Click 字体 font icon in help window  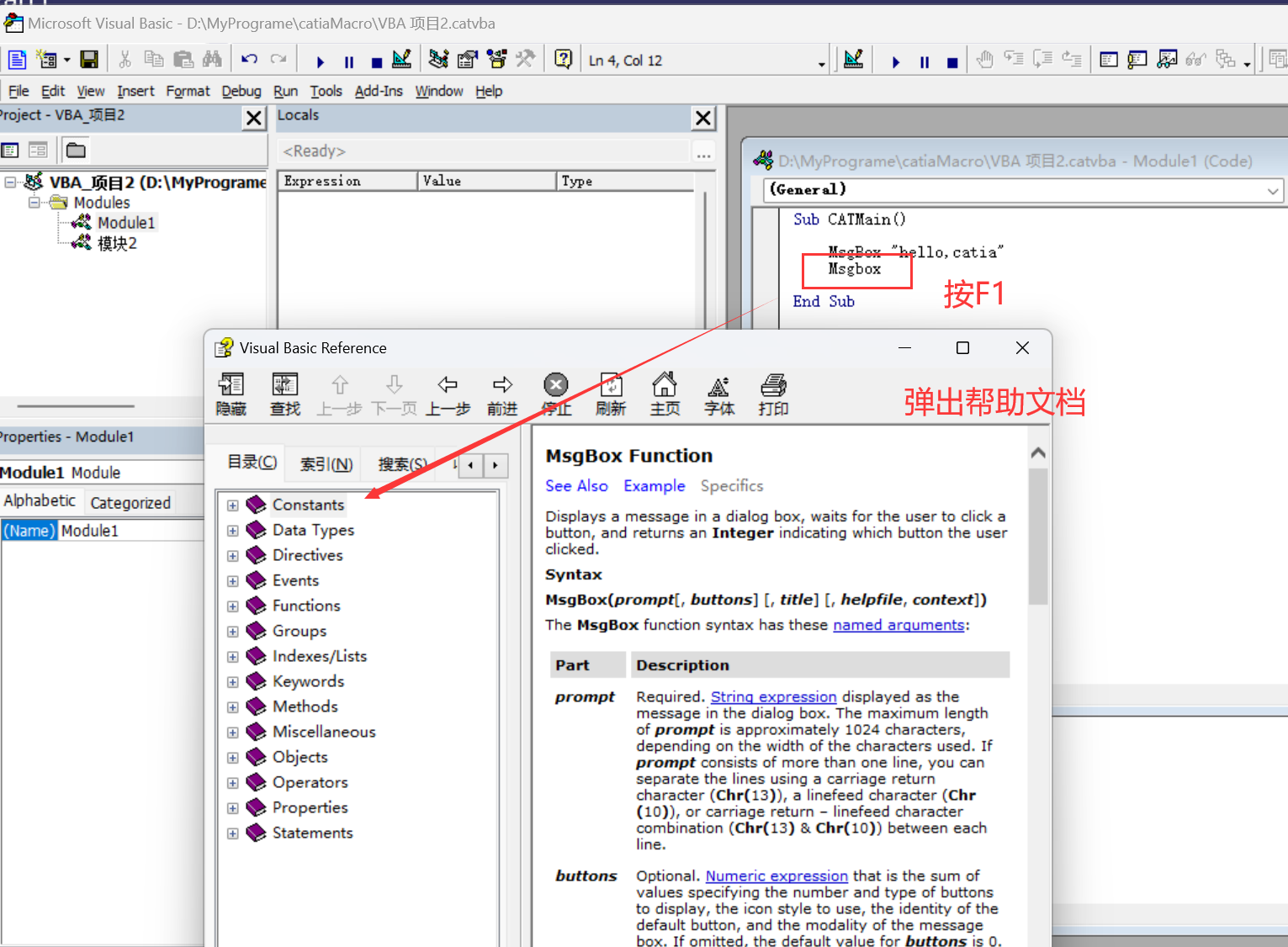coord(719,394)
